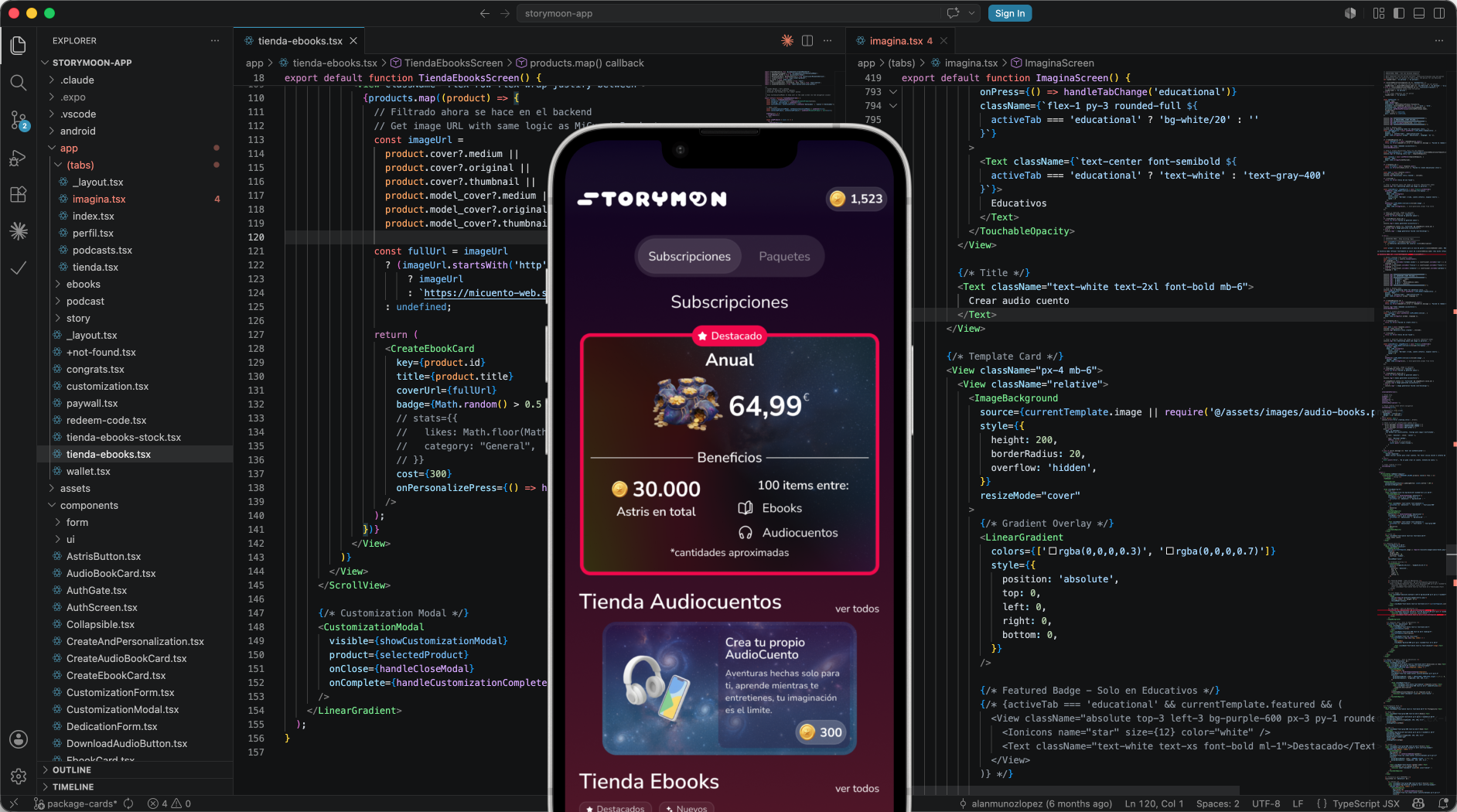Split the tienda-ebooks editor right
The height and width of the screenshot is (812, 1457).
[x=807, y=41]
